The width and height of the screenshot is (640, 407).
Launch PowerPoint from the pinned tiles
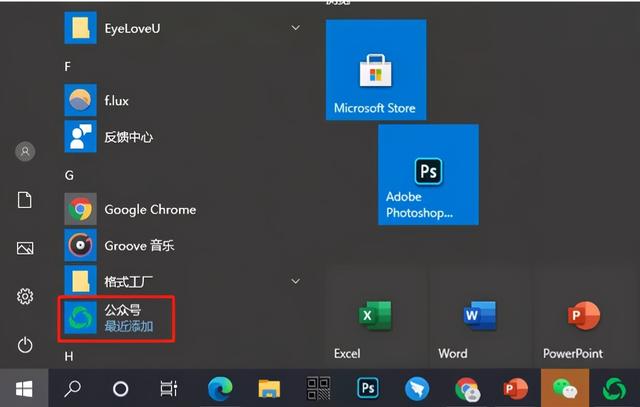(x=584, y=317)
